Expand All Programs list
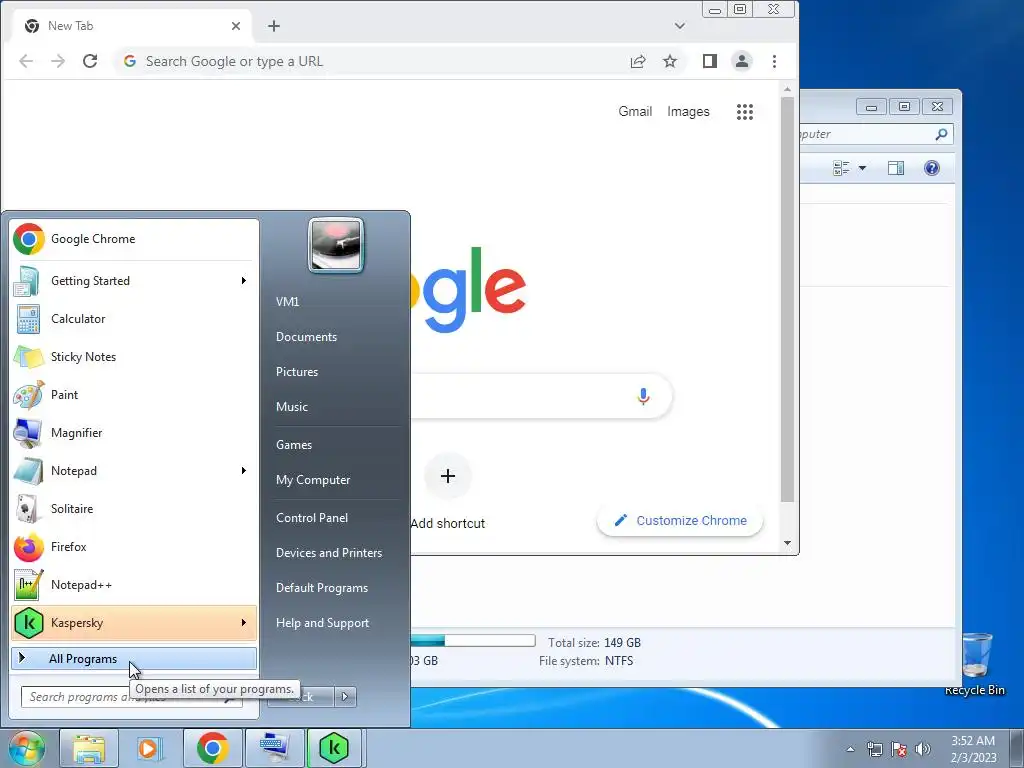This screenshot has width=1024, height=768. pos(134,659)
